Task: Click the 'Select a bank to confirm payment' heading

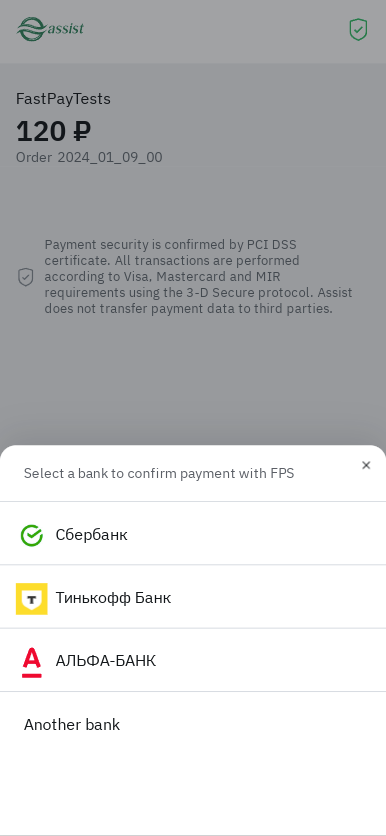Action: 159,473
